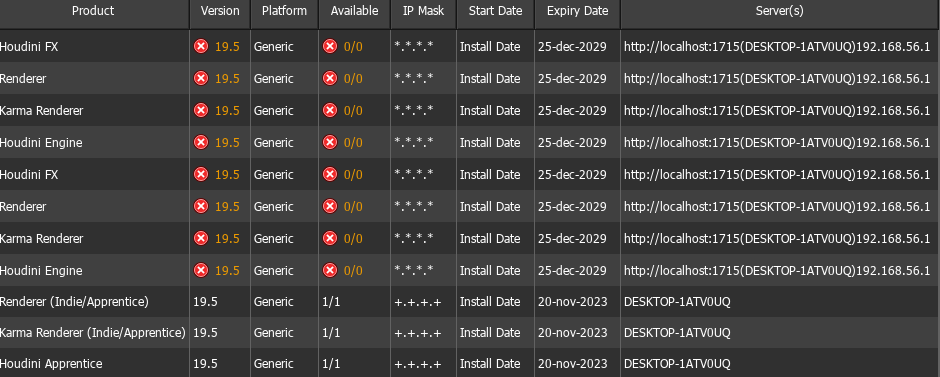Click the version error icon in the second Houdini FX row
This screenshot has height=377, width=940.
201,174
